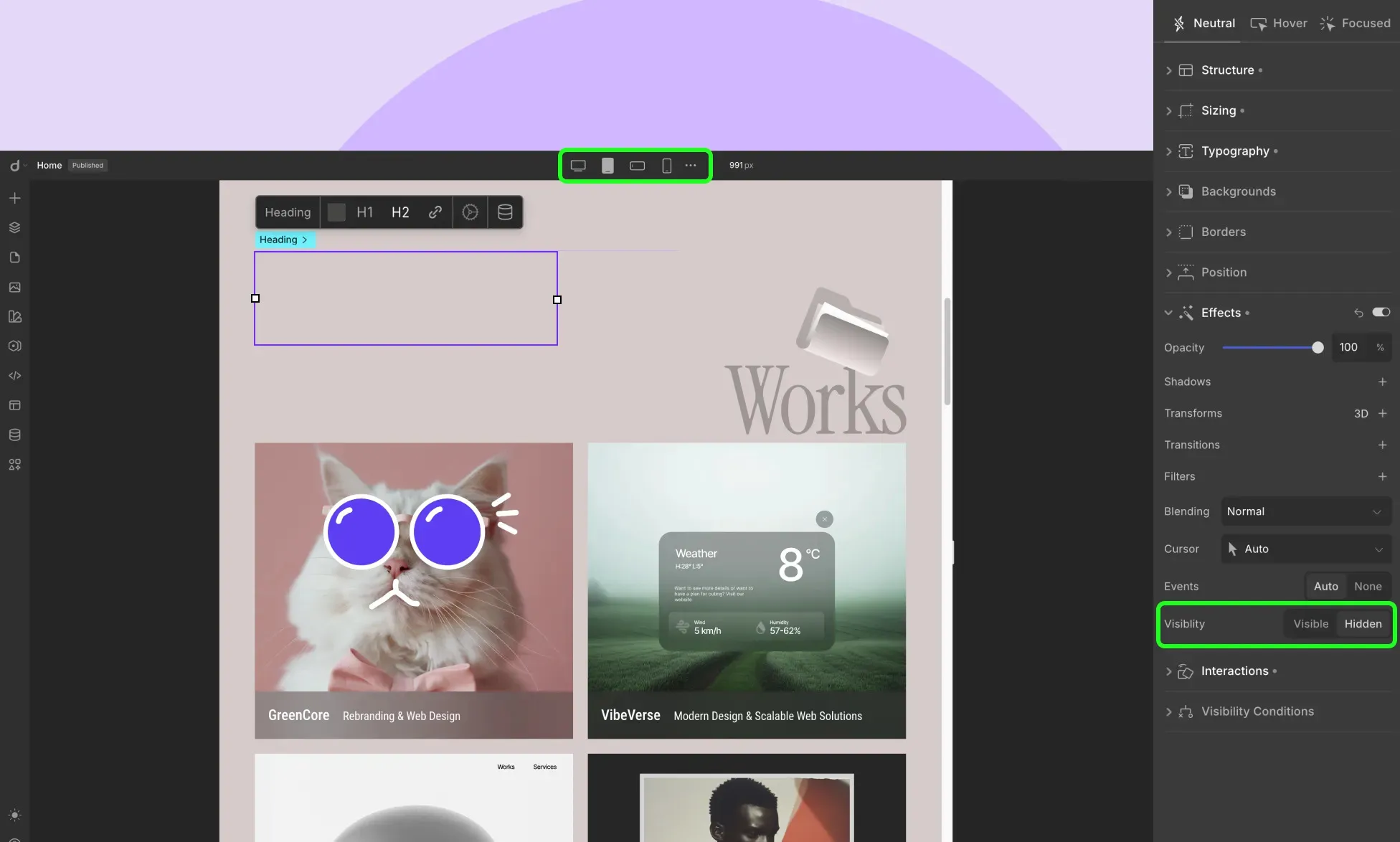Image resolution: width=1400 pixels, height=842 pixels.
Task: Toggle the light/dark theme sun icon
Action: point(14,815)
